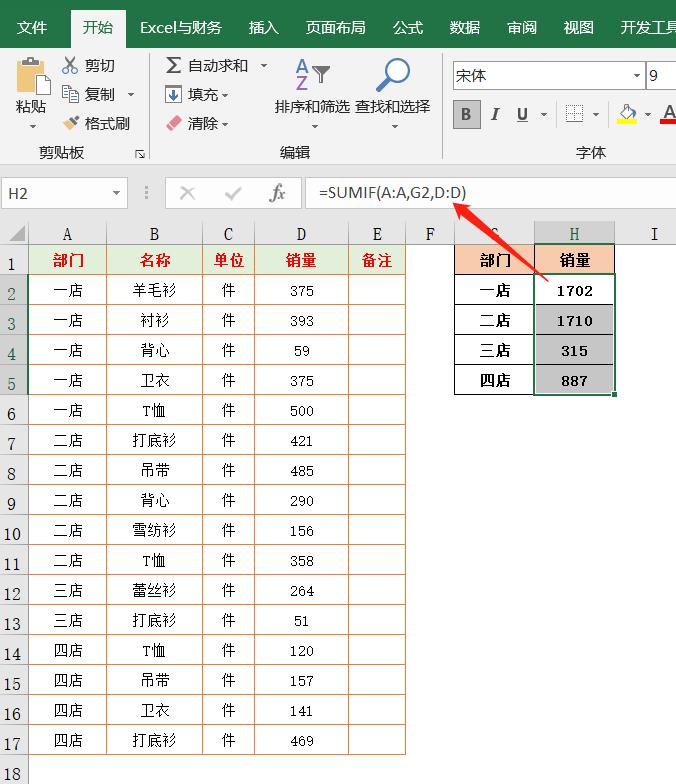Click the Insert Function fx icon
676x784 pixels.
[x=278, y=193]
